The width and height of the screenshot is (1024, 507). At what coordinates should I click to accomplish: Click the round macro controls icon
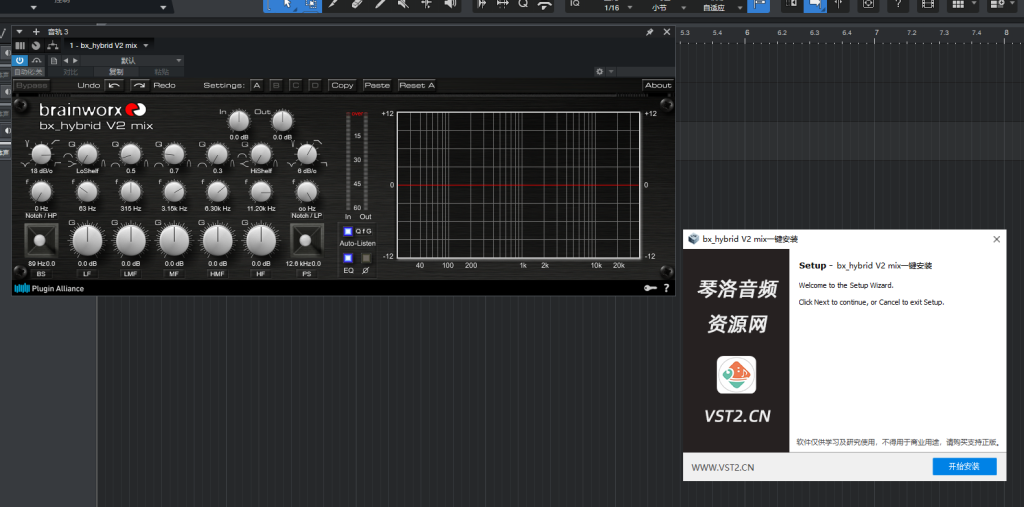(x=36, y=46)
